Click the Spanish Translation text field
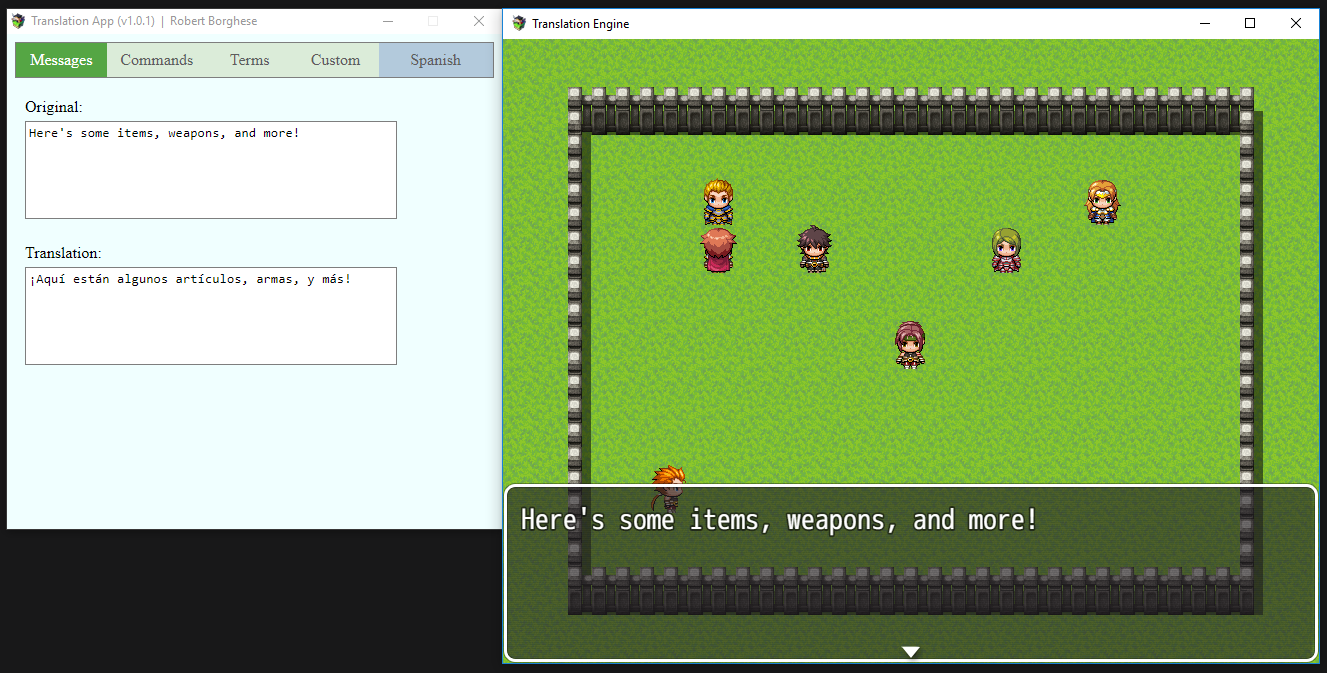Screen dimensions: 1327x673 click(x=210, y=315)
